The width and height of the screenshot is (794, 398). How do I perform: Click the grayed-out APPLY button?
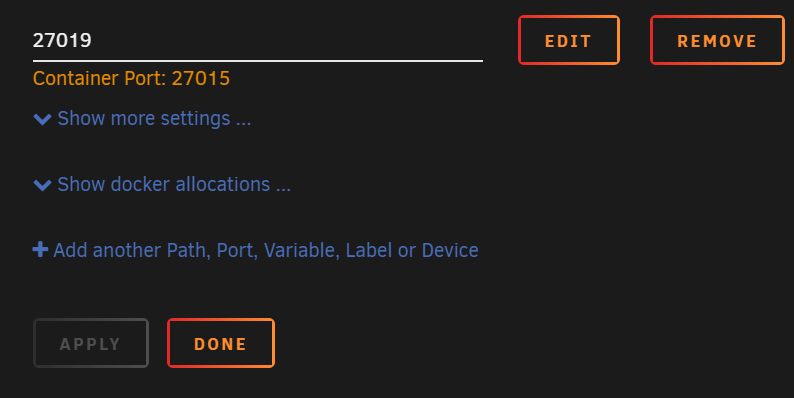91,343
